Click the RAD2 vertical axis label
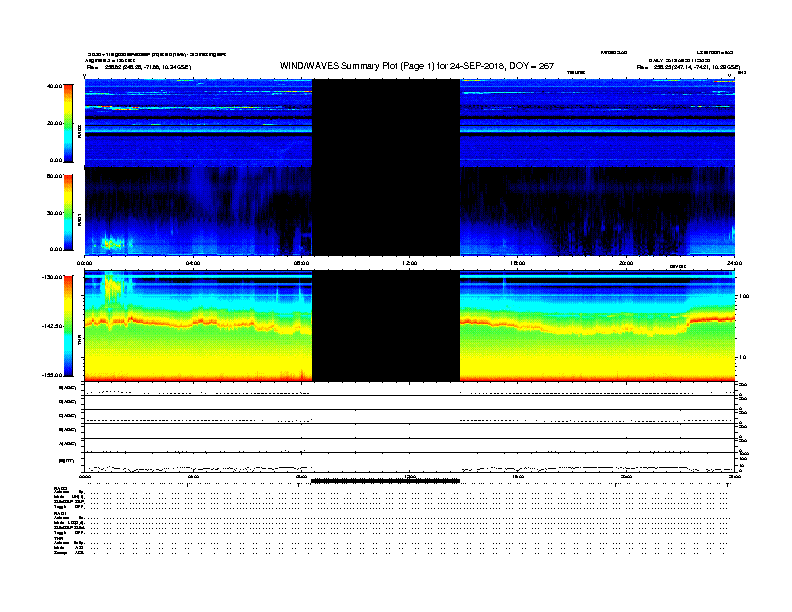 79,131
